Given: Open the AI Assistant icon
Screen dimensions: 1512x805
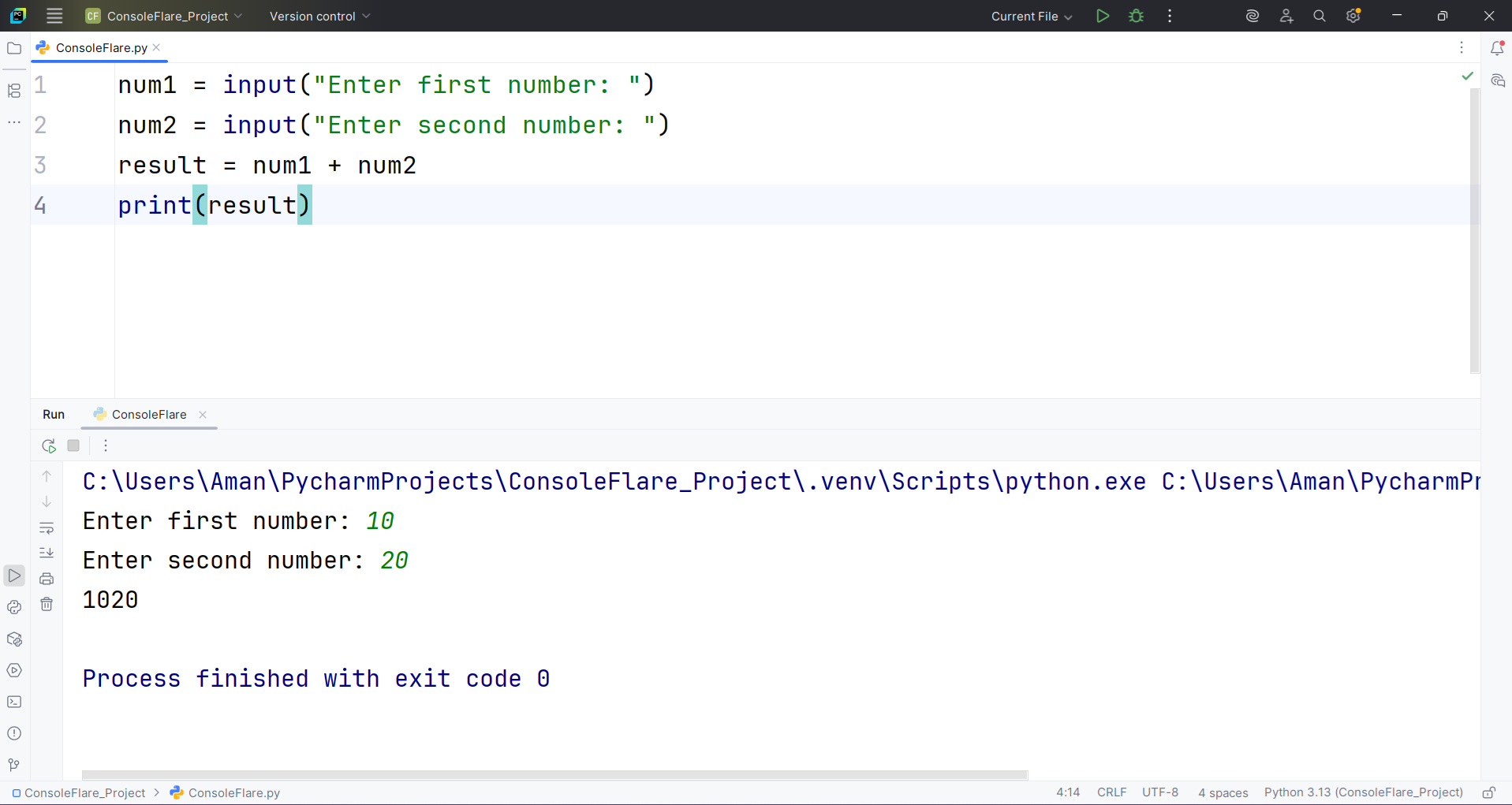Looking at the screenshot, I should [x=1252, y=16].
